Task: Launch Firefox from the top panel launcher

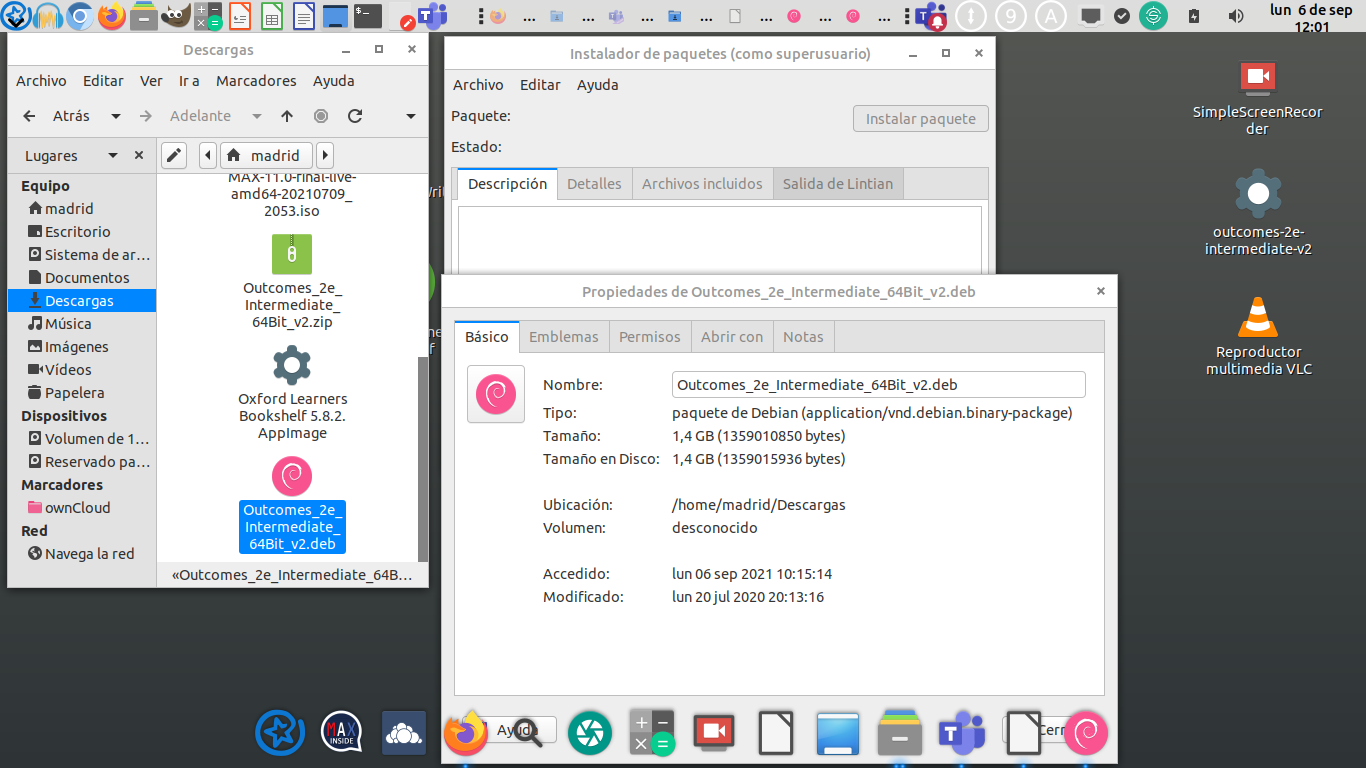Action: click(x=112, y=16)
